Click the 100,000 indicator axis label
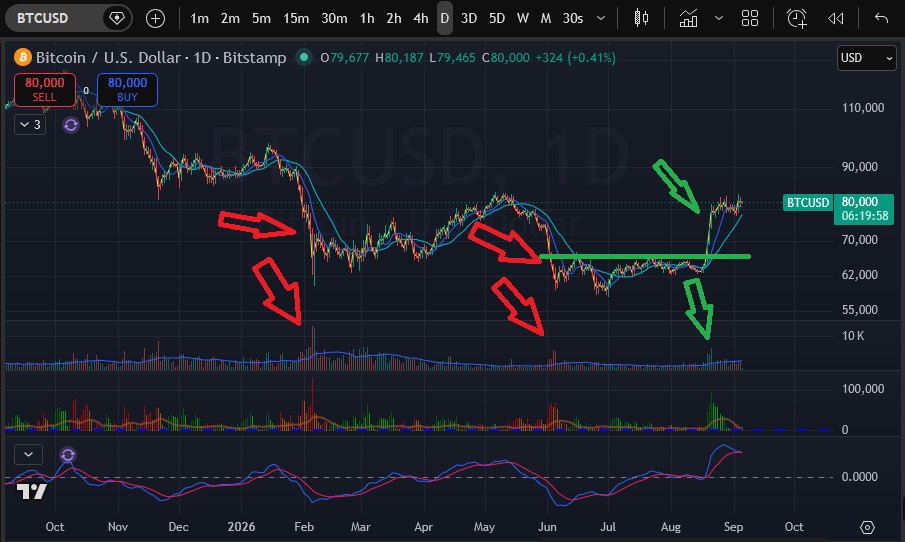Screen dimensions: 905x542 (x=863, y=389)
